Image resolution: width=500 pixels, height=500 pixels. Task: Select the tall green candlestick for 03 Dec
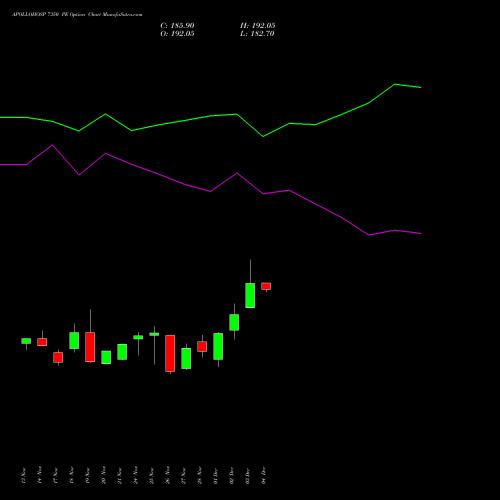pos(250,295)
